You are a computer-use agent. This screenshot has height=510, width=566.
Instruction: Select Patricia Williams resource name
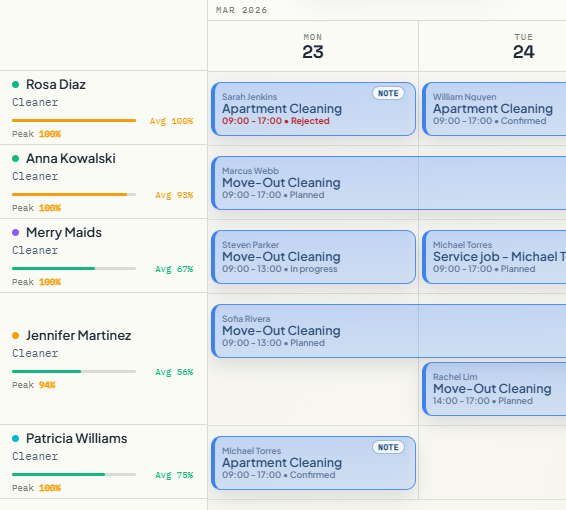click(x=77, y=439)
